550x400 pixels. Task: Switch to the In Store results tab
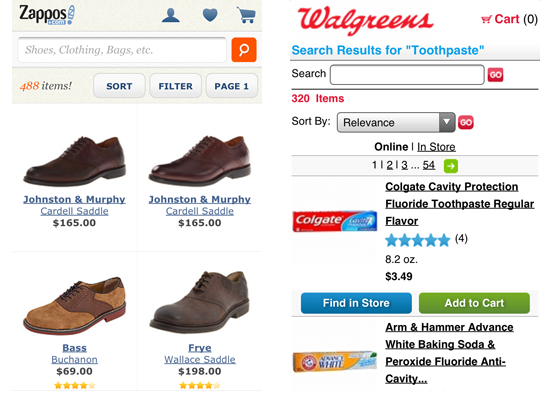436,147
